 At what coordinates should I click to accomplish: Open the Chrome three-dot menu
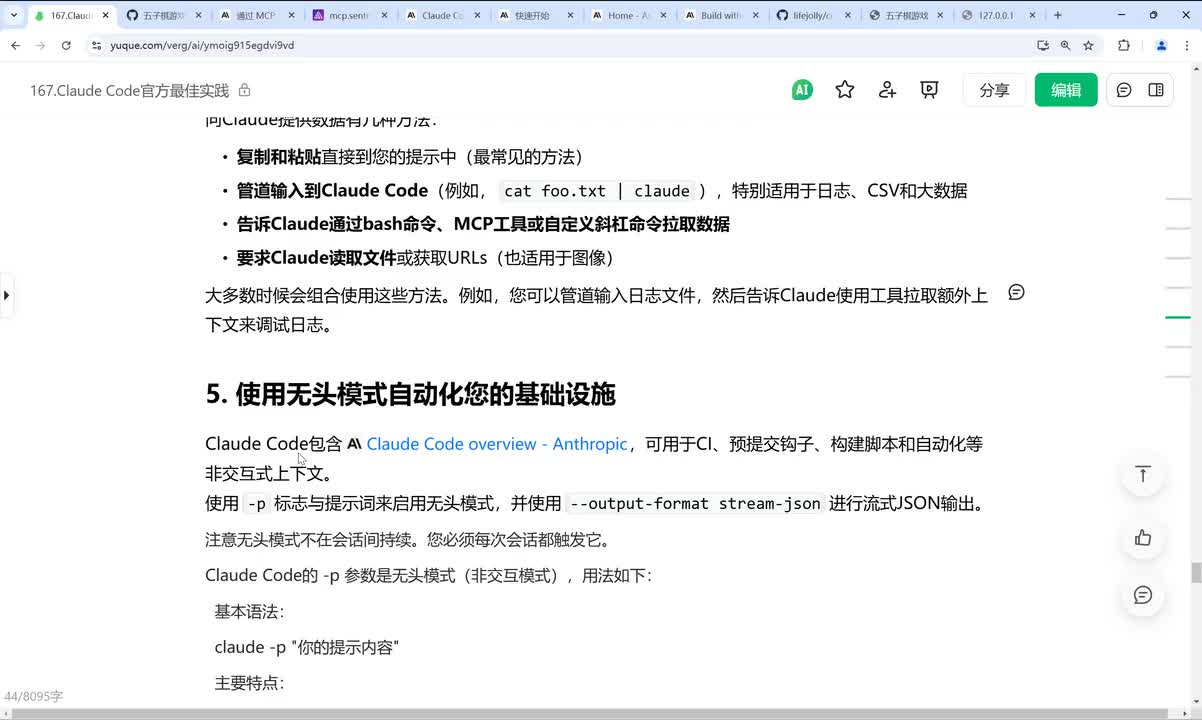1186,45
